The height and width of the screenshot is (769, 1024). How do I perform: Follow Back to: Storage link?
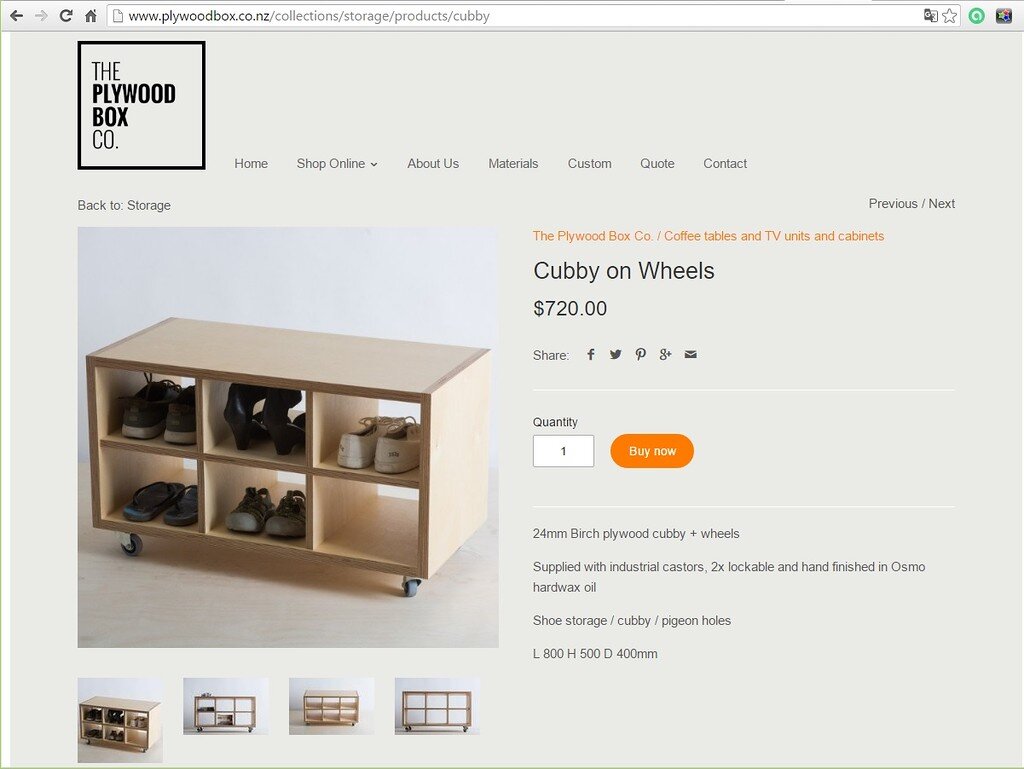click(124, 206)
